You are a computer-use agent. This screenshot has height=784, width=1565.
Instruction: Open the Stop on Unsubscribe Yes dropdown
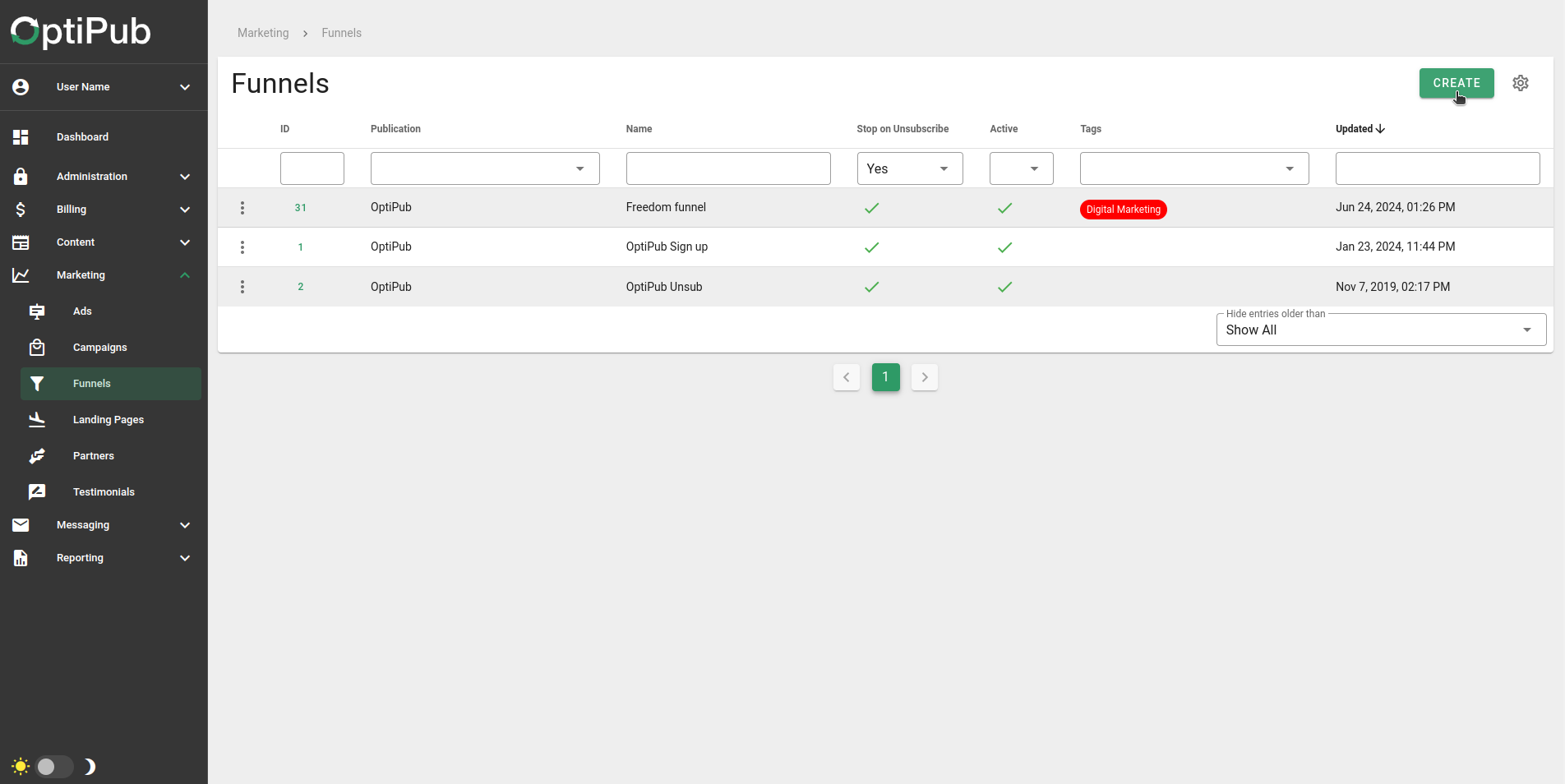910,168
